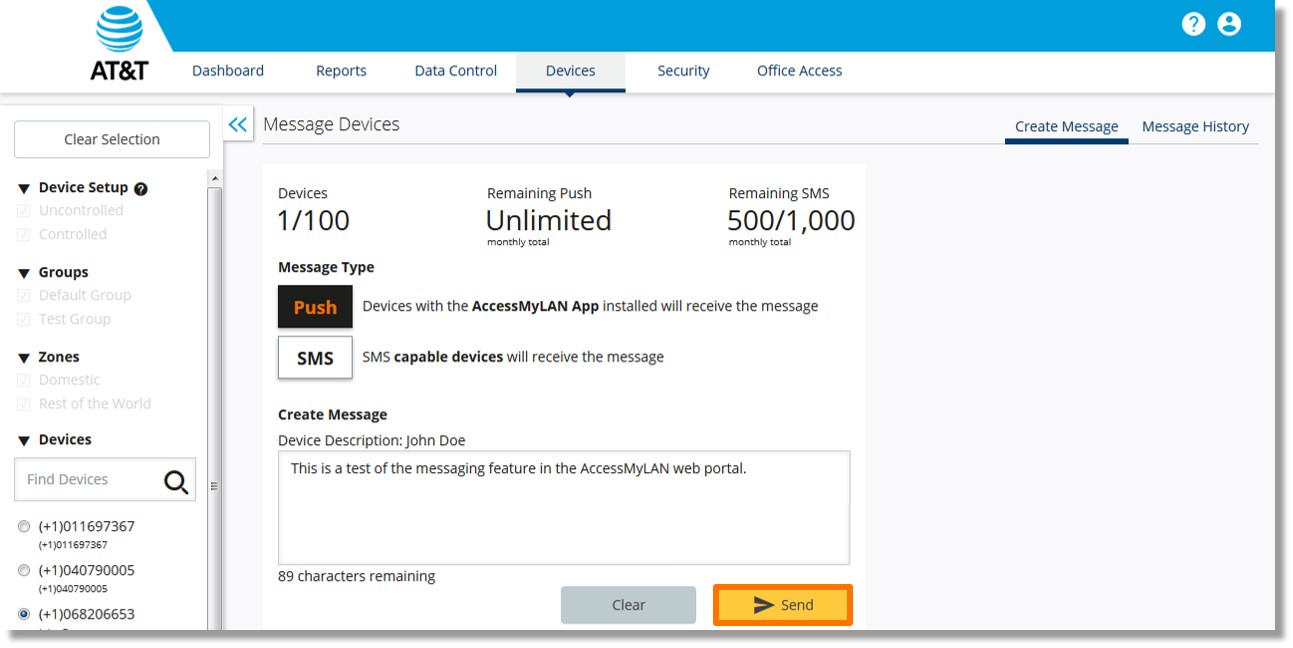Toggle the Uncontrolled checkbox
The height and width of the screenshot is (648, 1293).
[x=24, y=211]
